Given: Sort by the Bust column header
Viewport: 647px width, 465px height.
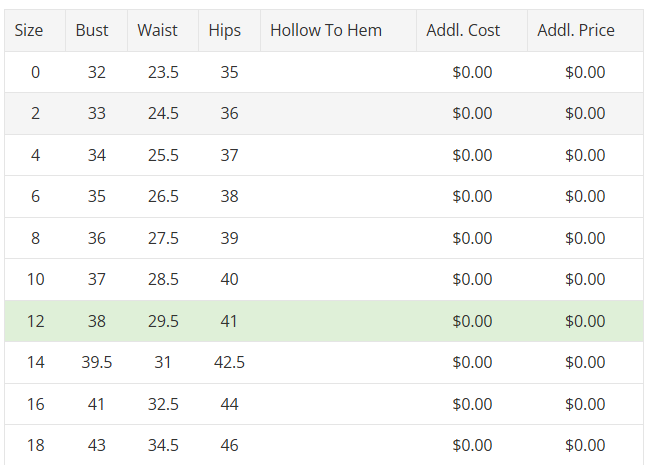Looking at the screenshot, I should click(x=92, y=30).
